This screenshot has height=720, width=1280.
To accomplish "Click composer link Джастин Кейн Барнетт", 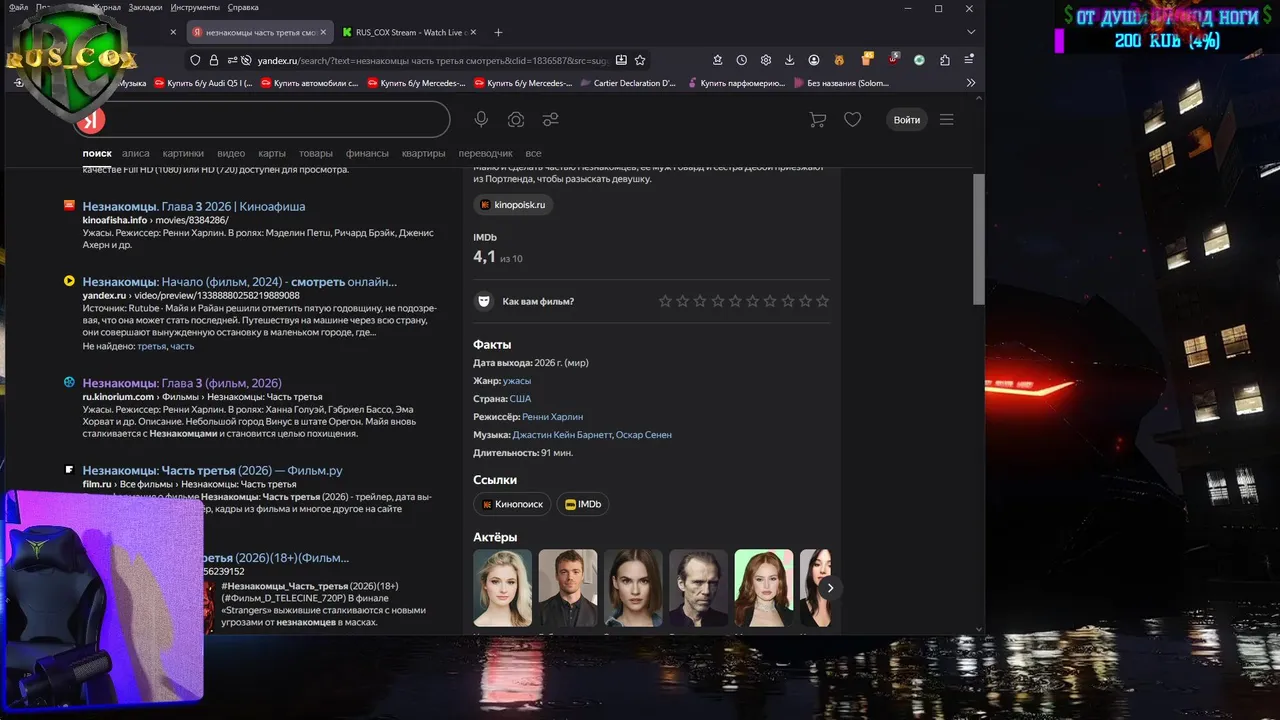I will 562,435.
